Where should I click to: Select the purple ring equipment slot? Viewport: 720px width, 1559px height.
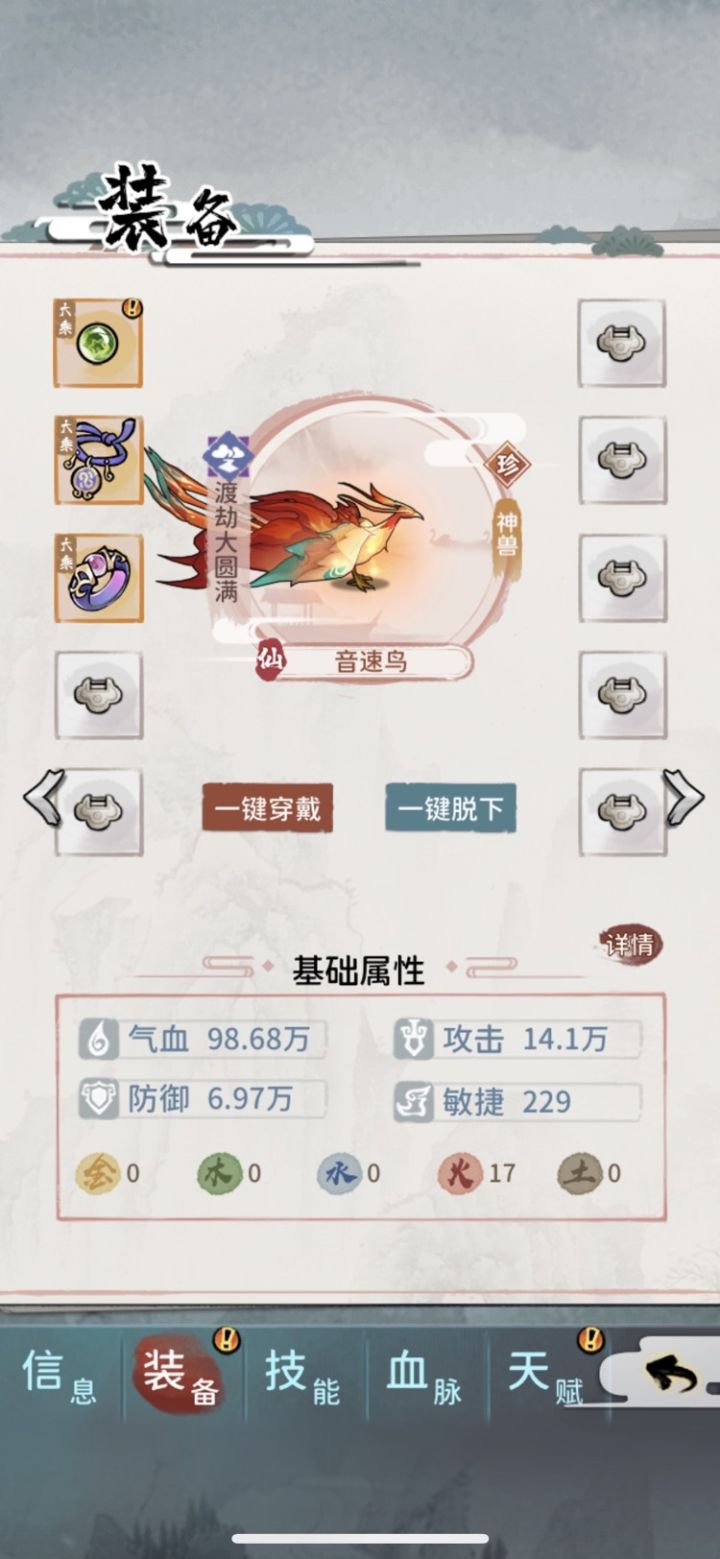click(98, 577)
